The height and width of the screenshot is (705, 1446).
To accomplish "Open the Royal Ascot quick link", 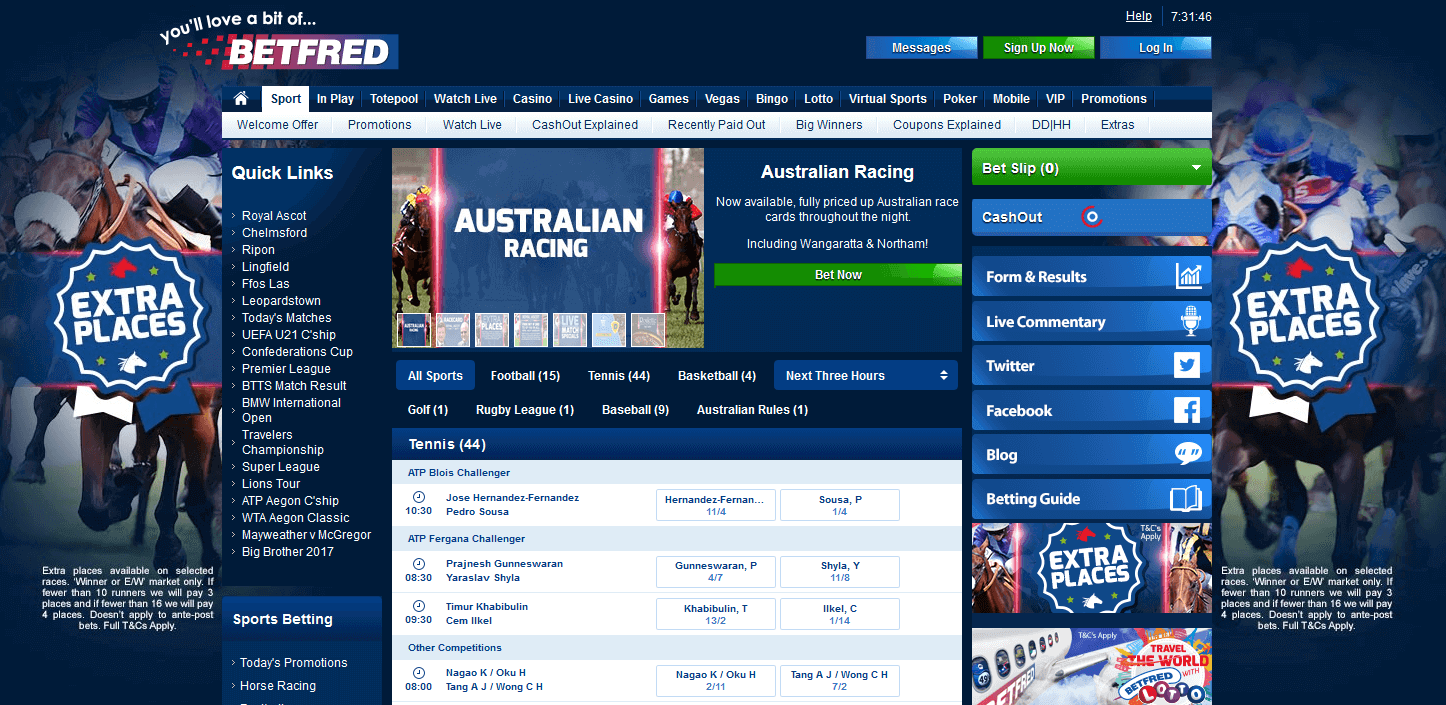I will 274,216.
